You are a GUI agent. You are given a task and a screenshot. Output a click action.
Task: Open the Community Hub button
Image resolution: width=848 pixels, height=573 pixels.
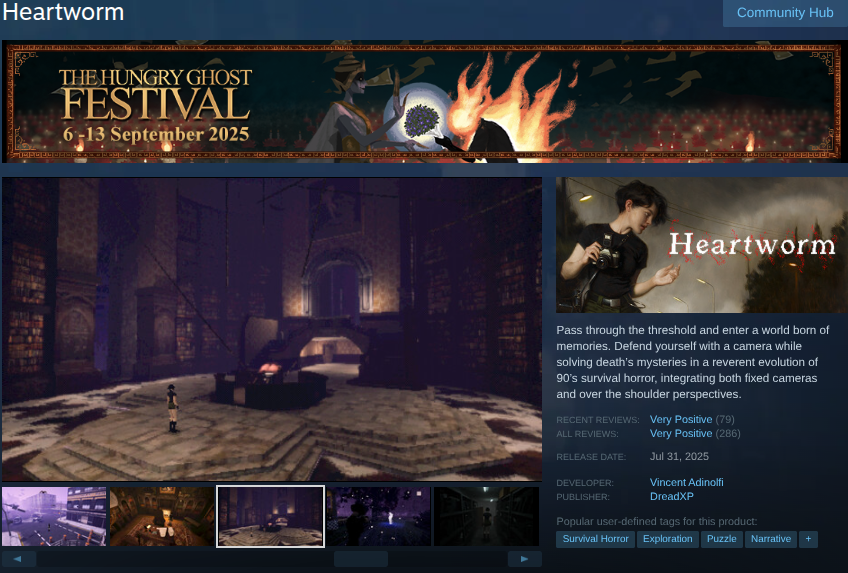pyautogui.click(x=785, y=13)
